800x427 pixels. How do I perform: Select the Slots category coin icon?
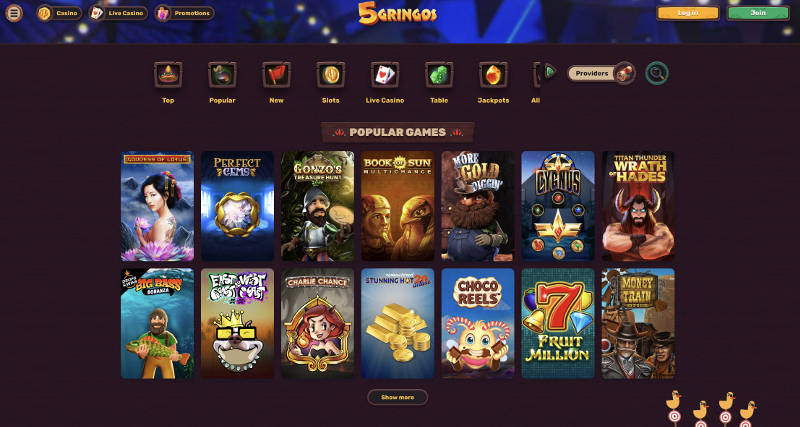coord(331,74)
